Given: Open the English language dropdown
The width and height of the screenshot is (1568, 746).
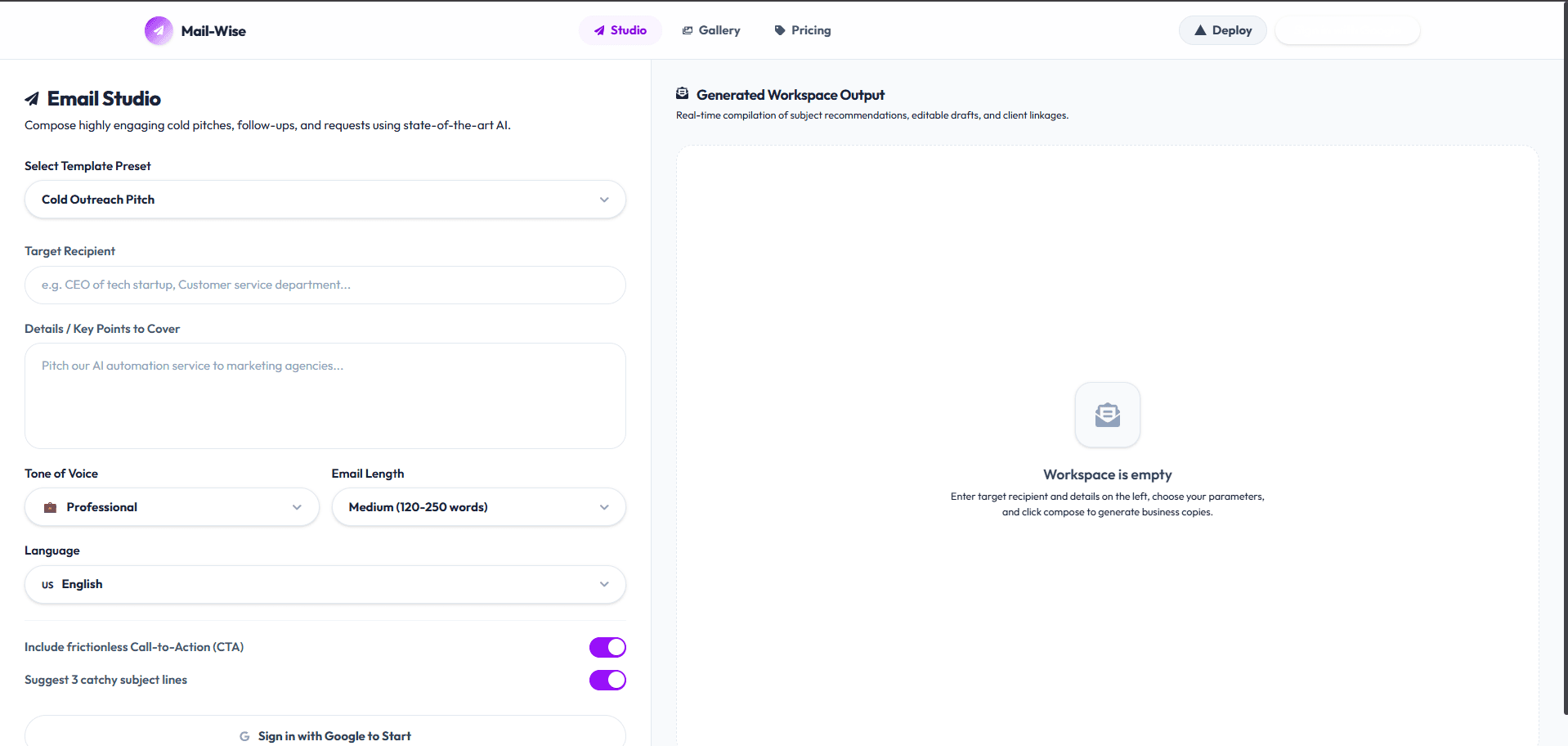Looking at the screenshot, I should click(x=325, y=584).
